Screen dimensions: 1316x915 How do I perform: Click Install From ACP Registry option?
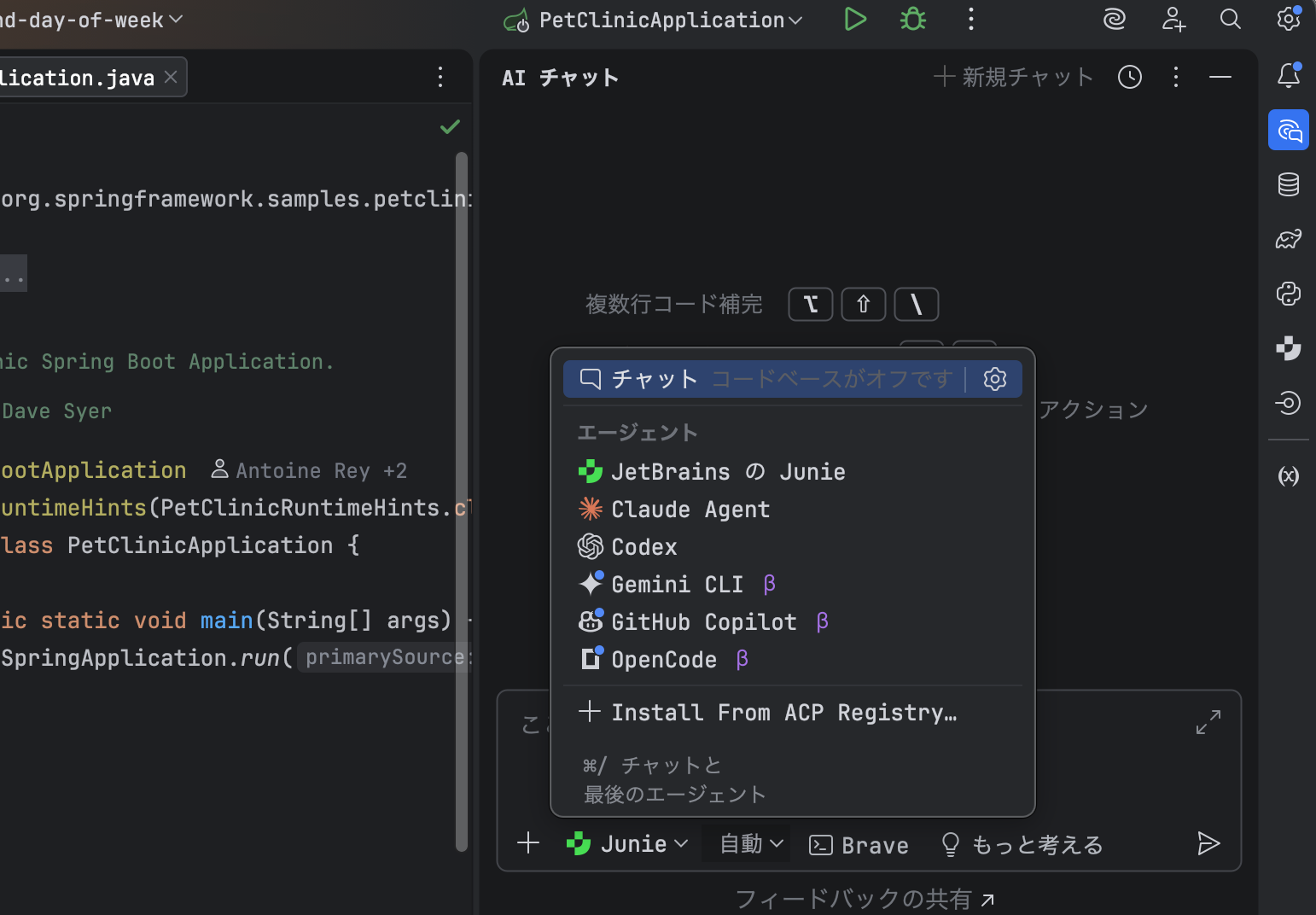tap(783, 713)
